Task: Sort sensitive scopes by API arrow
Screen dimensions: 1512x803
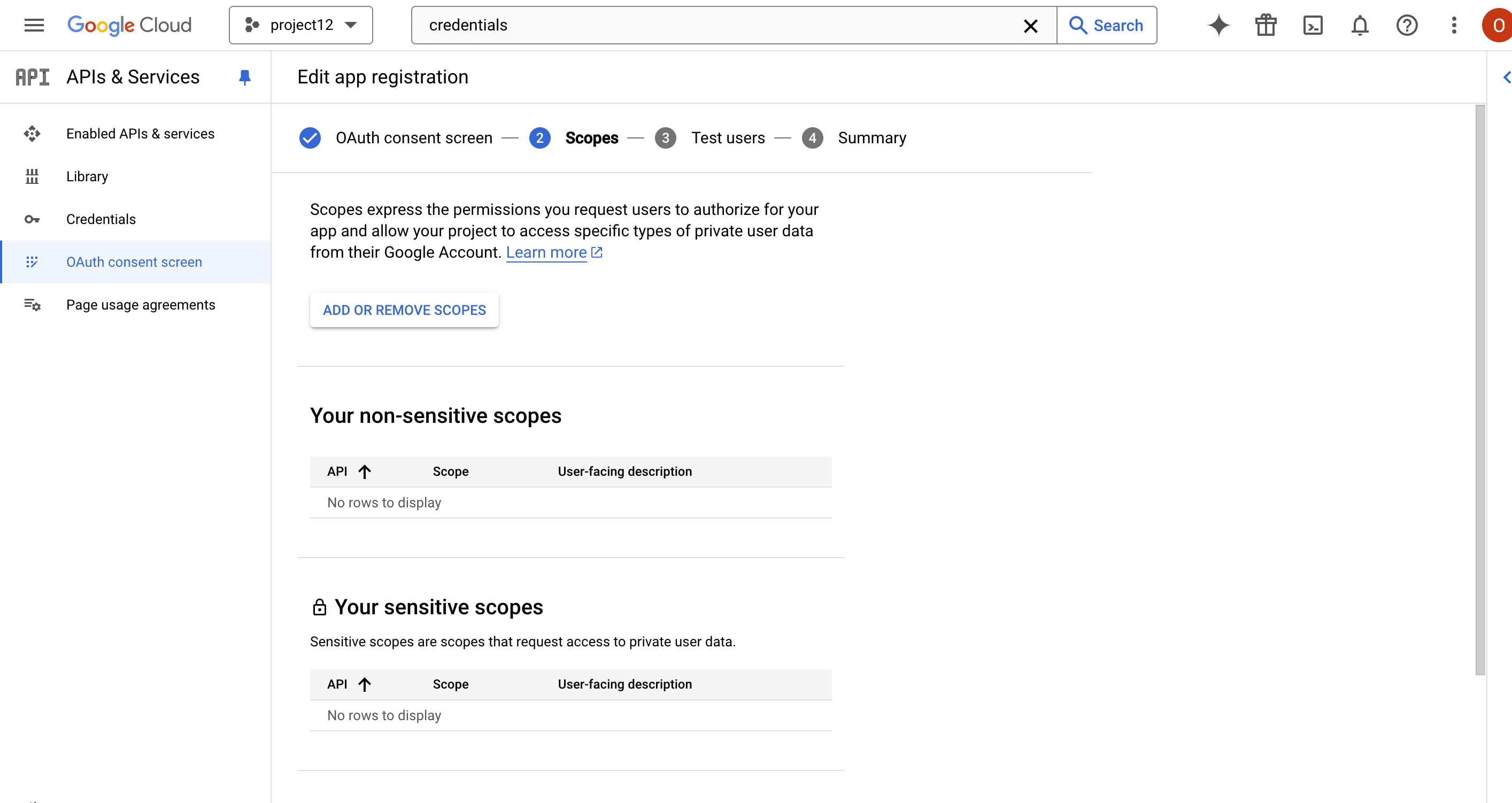Action: (x=365, y=684)
